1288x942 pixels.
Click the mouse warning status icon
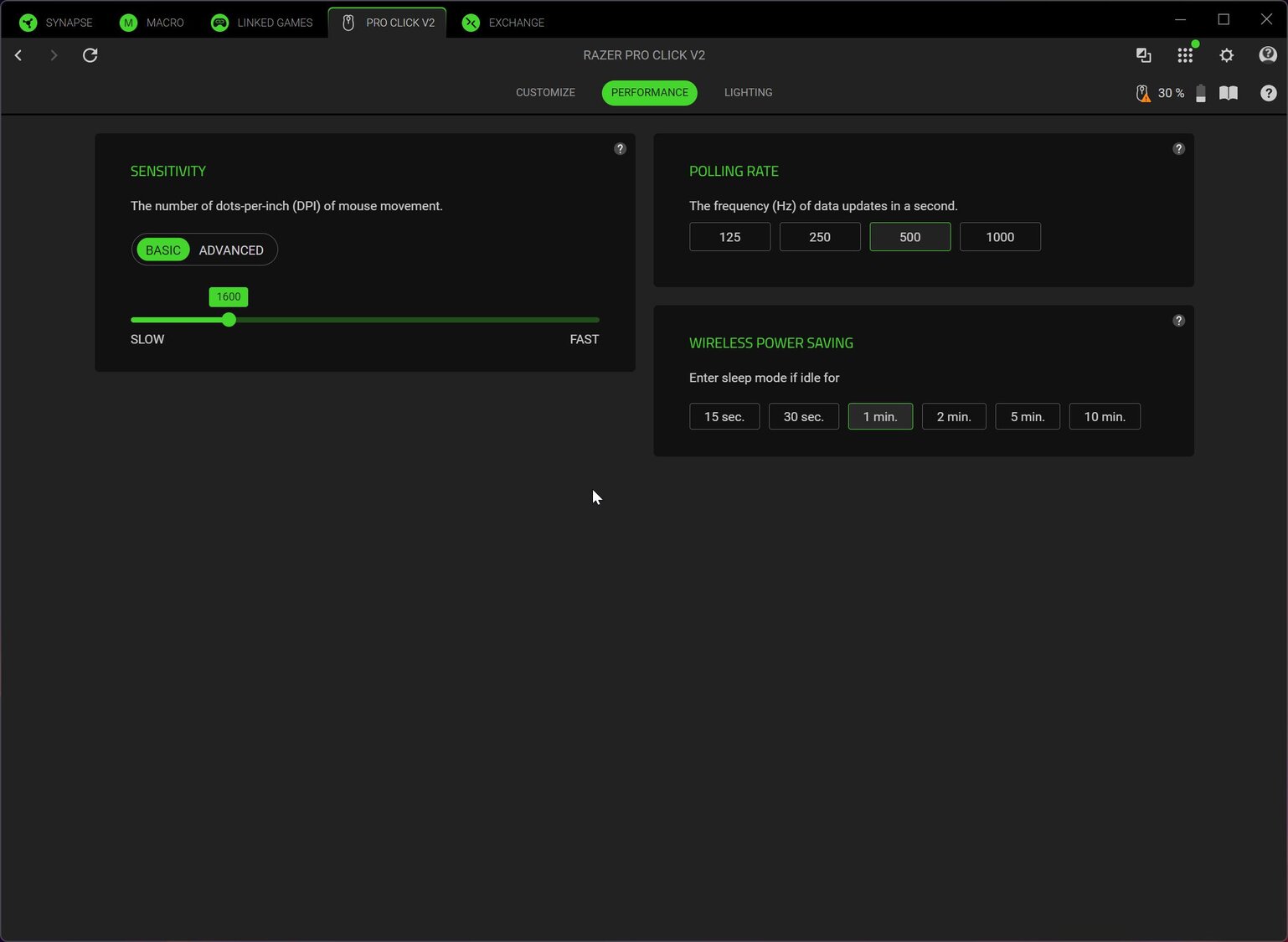[1143, 93]
